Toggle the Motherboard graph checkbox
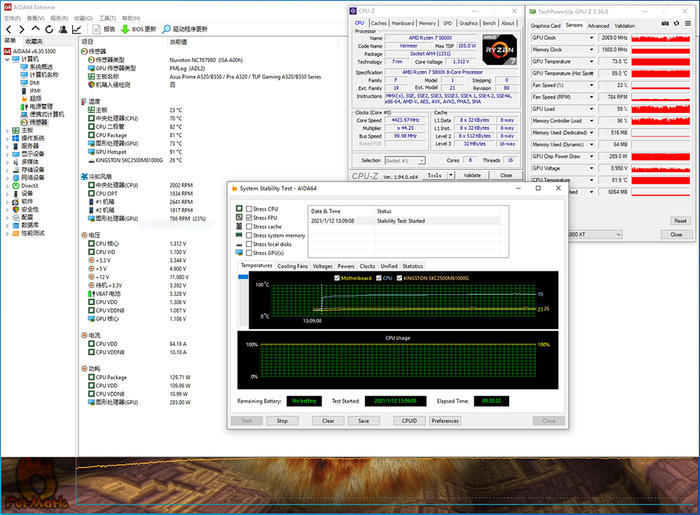 [x=337, y=278]
